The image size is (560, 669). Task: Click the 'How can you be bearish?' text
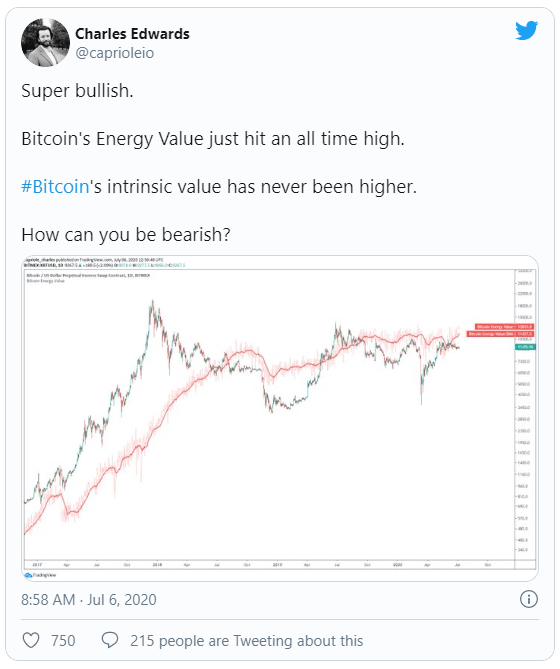coord(126,235)
